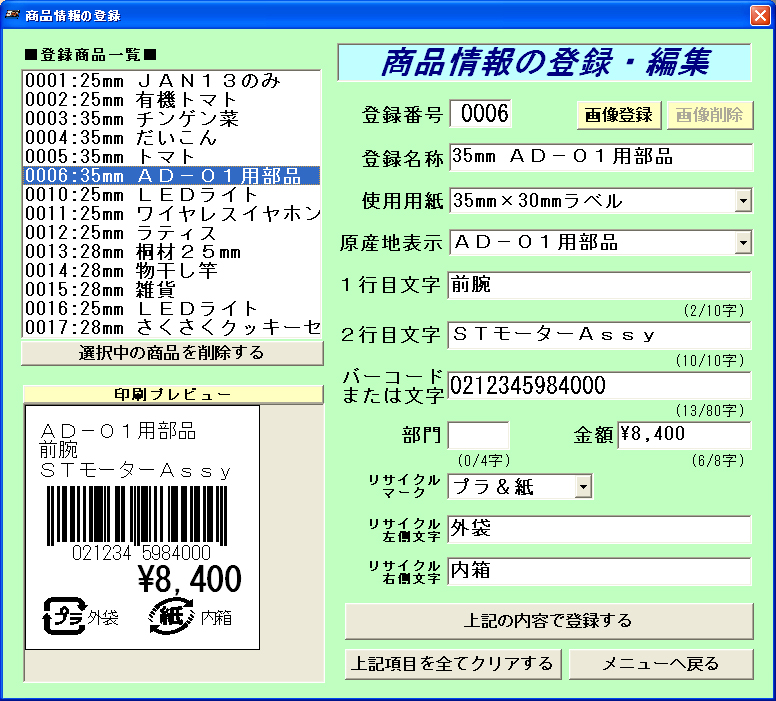Select list item 0002:25mm 有機トマト
Screen dimensions: 776x701
[x=172, y=100]
